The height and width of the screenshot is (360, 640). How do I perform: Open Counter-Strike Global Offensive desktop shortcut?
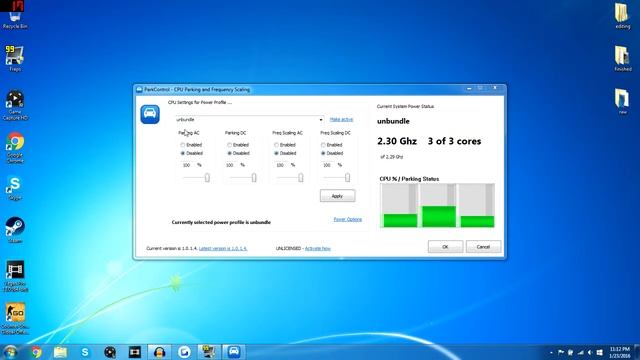click(x=15, y=319)
